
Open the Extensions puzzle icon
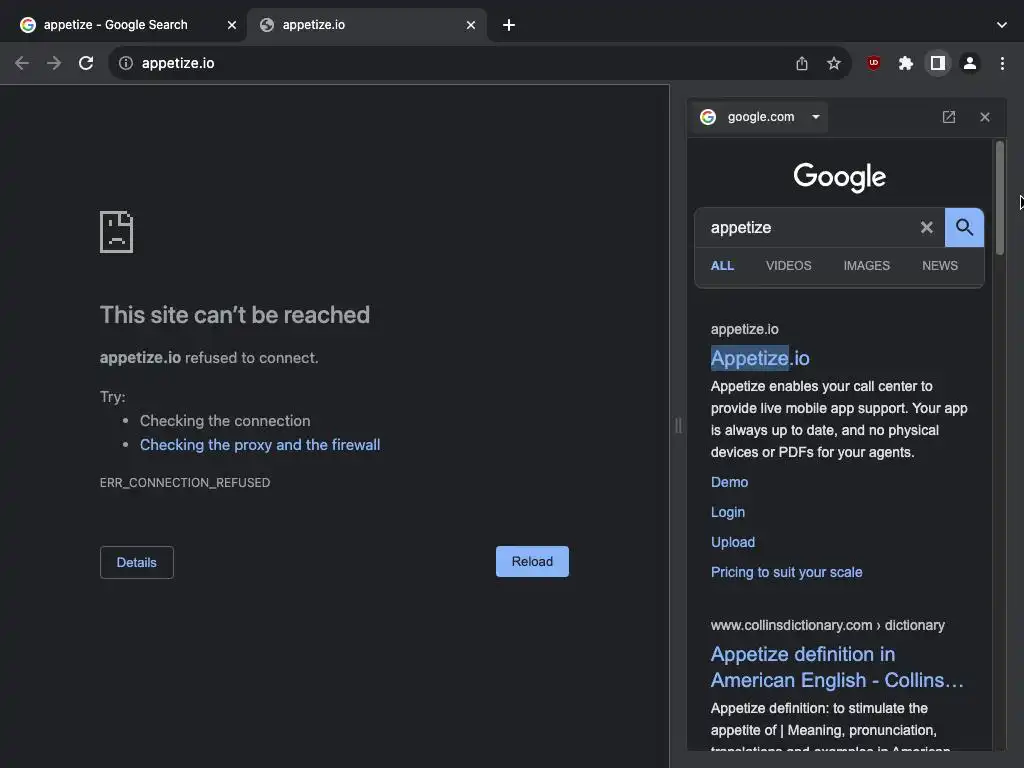906,63
